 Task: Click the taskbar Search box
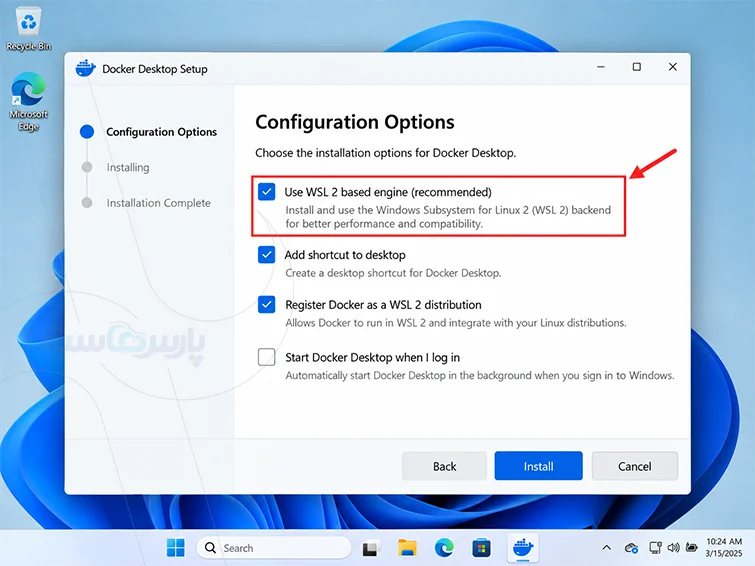273,548
